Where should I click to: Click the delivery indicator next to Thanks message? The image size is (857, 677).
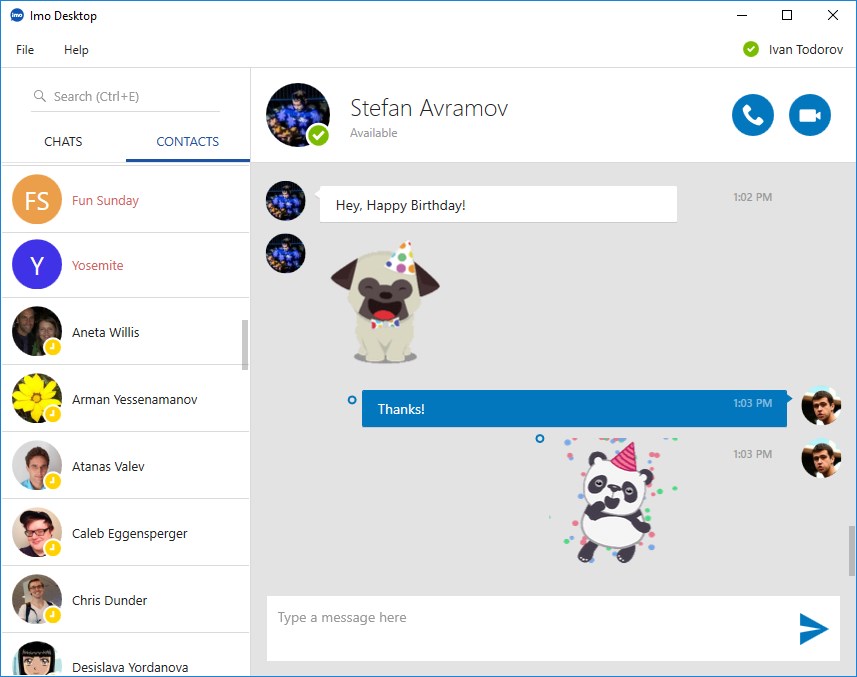[351, 398]
